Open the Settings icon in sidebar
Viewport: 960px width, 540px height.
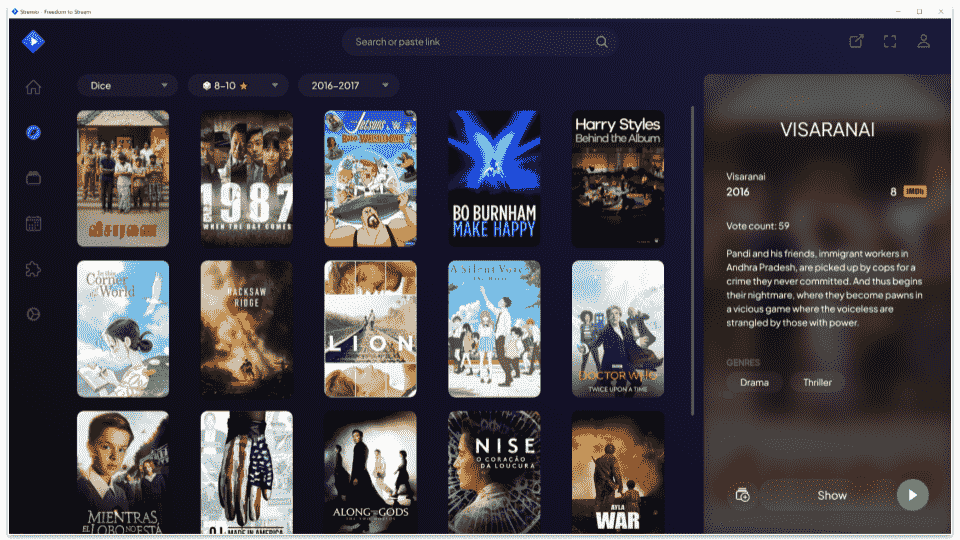coord(33,314)
